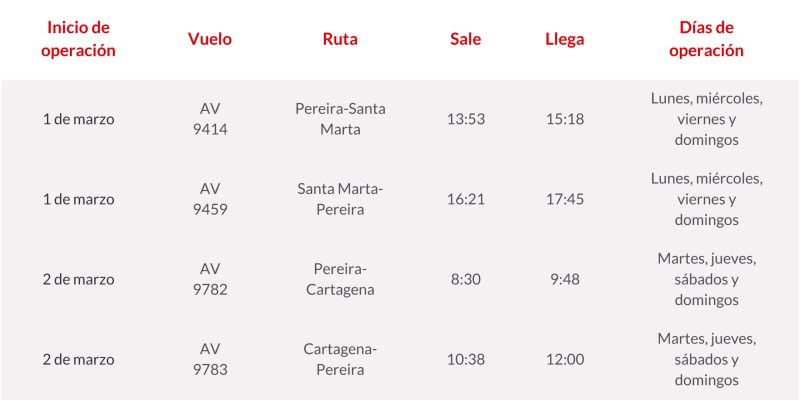Select the 15:18 arrival time

click(565, 119)
